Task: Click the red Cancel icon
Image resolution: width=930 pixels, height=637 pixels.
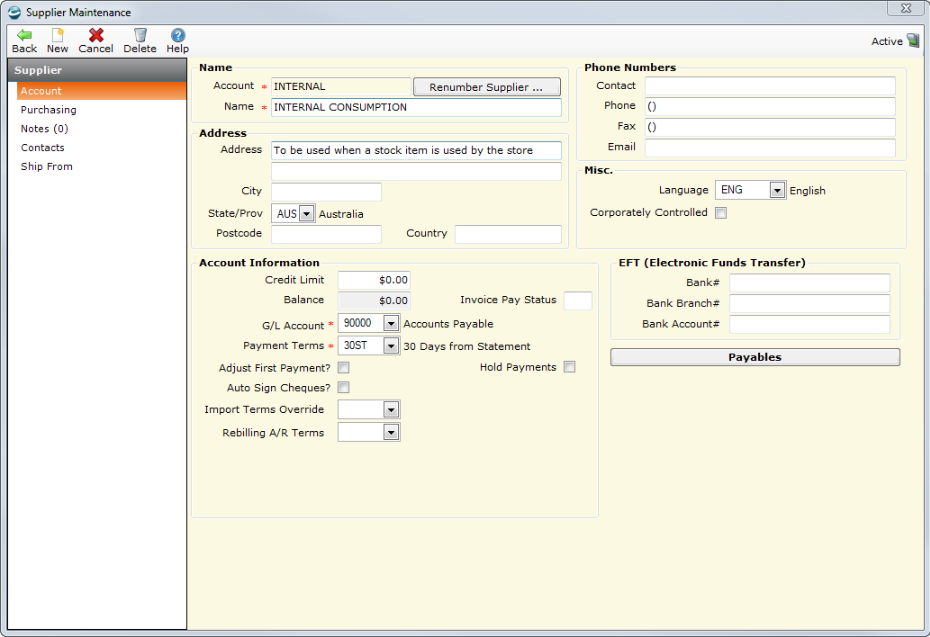Action: pyautogui.click(x=96, y=35)
